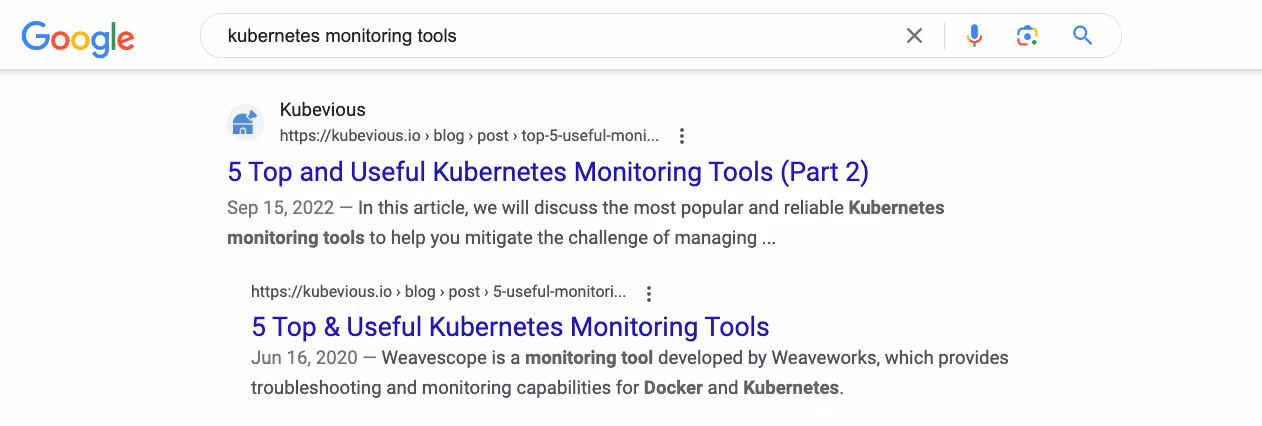Start voice search with microphone icon
This screenshot has width=1262, height=426.
tap(974, 36)
